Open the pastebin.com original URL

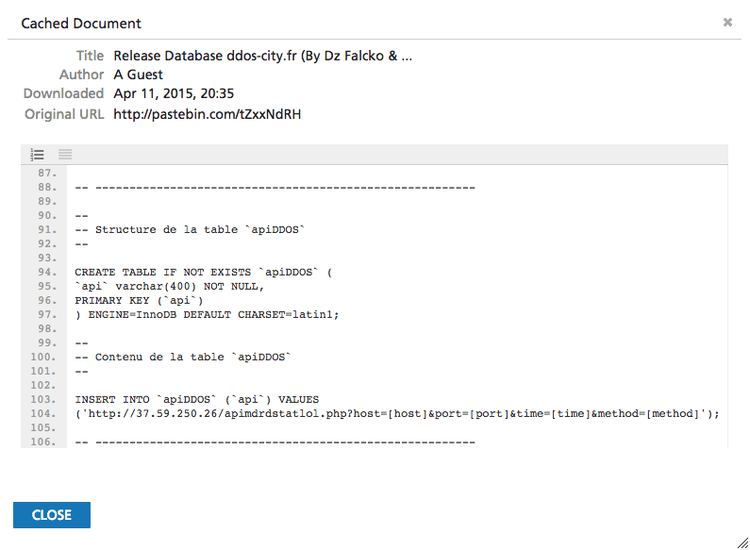coord(207,114)
